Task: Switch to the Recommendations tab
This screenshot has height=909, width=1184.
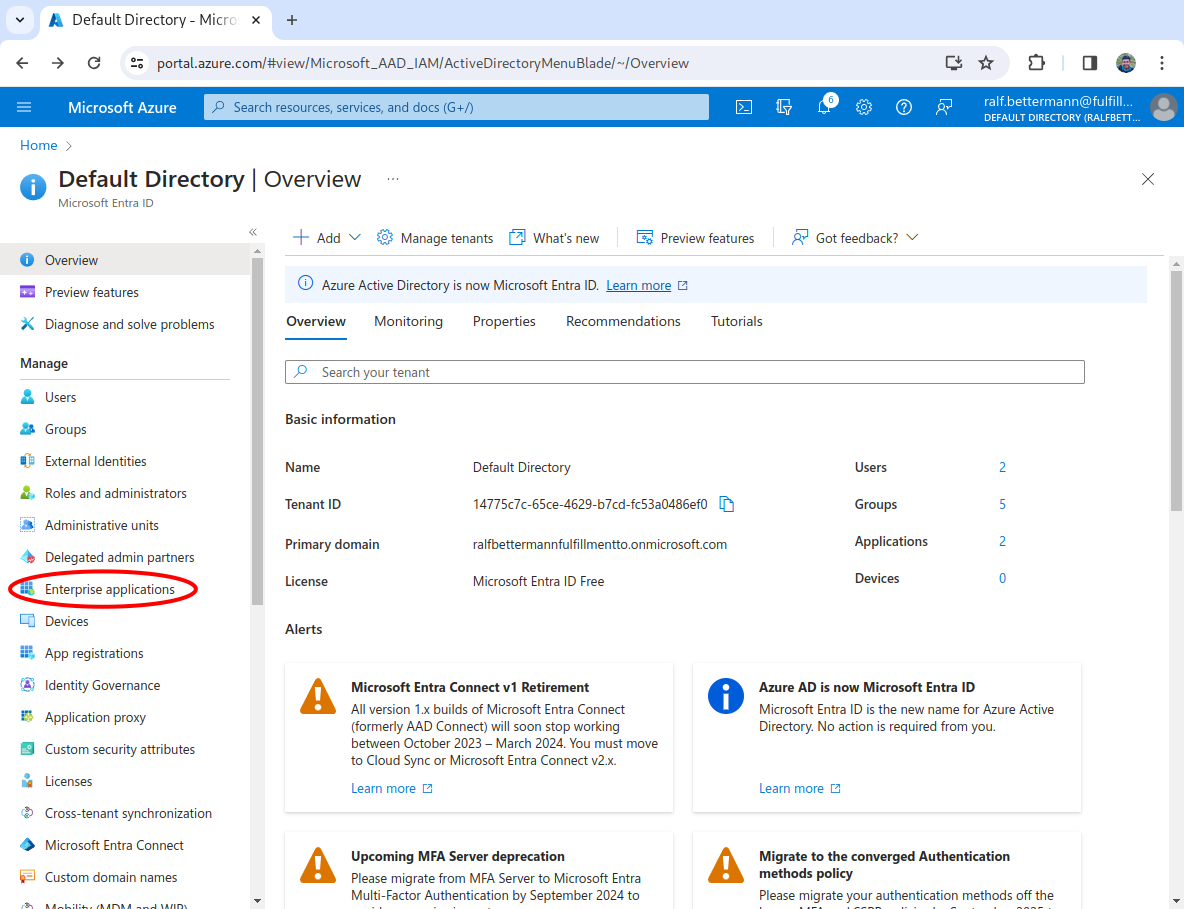Action: click(x=623, y=321)
